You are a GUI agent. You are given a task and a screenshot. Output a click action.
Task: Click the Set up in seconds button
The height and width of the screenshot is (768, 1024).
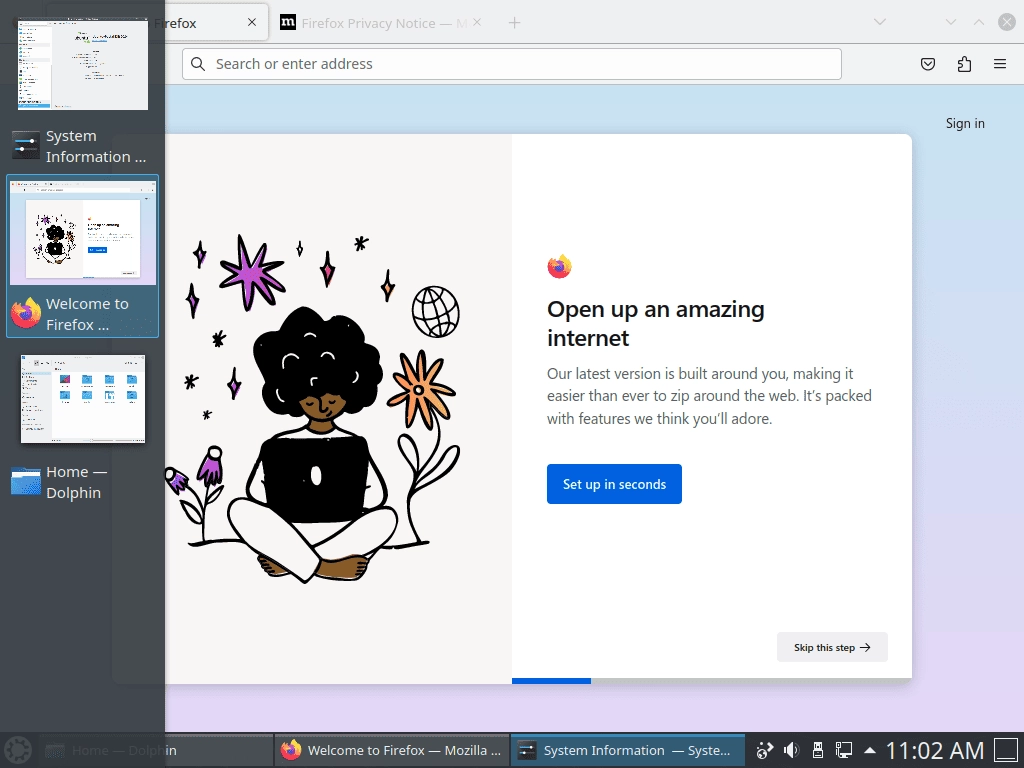[x=615, y=484]
